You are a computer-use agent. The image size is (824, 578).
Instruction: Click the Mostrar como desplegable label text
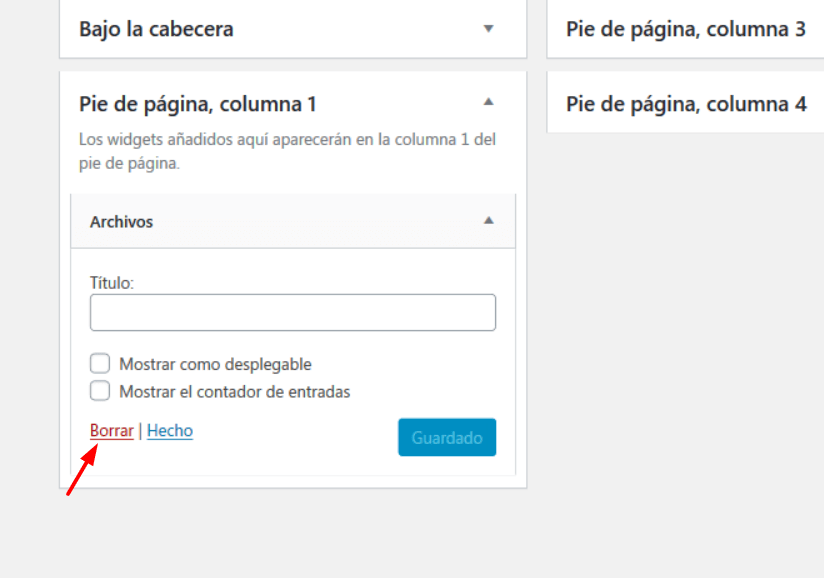click(215, 364)
